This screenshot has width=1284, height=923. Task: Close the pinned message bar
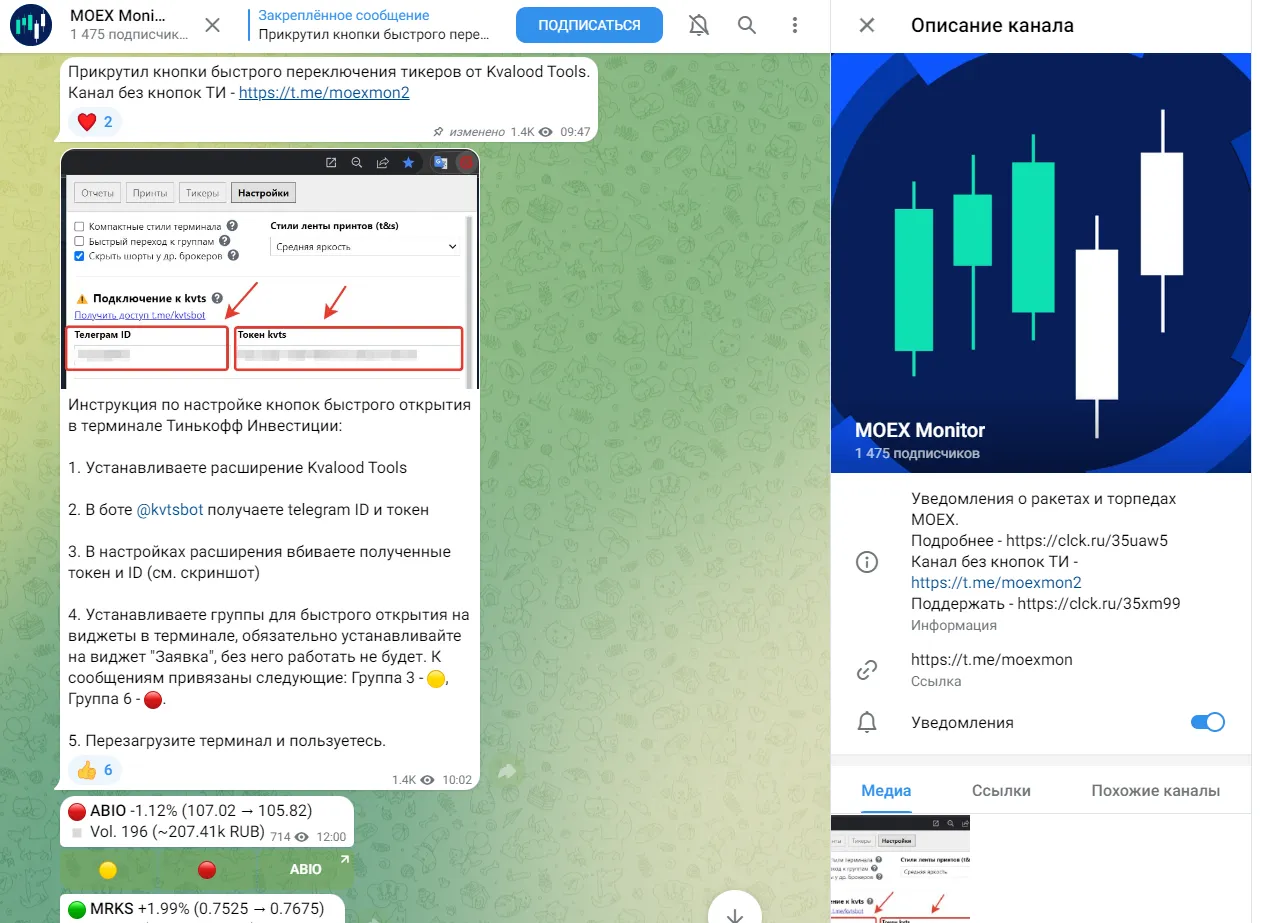click(x=213, y=25)
